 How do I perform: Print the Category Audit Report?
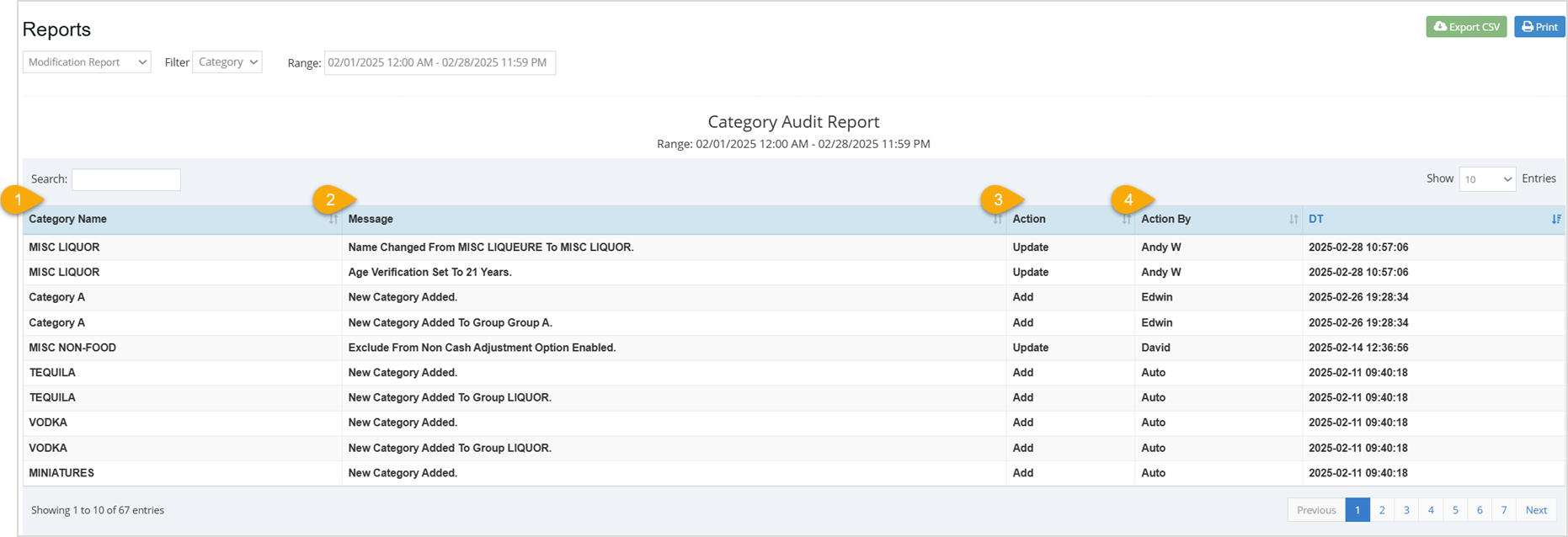point(1539,27)
